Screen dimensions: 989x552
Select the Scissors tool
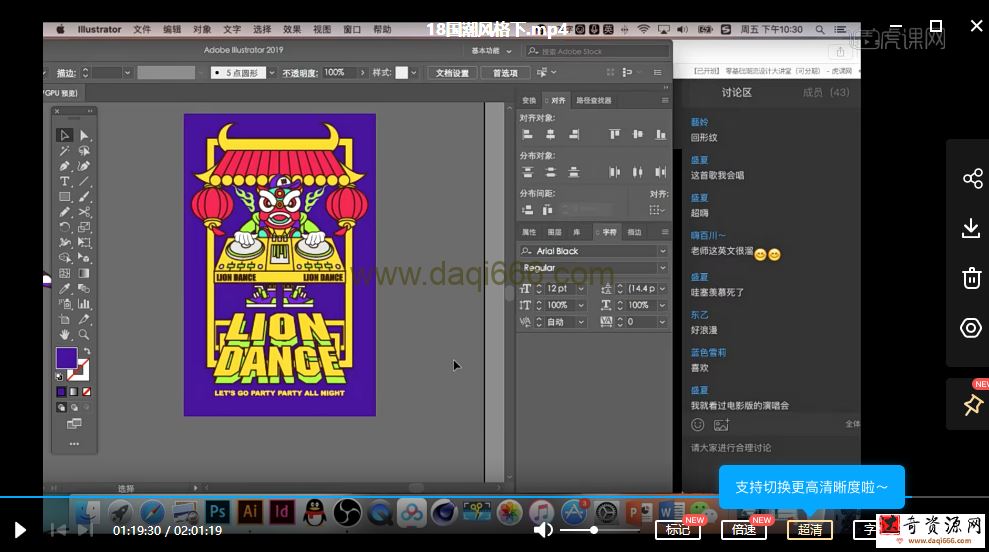pos(84,212)
